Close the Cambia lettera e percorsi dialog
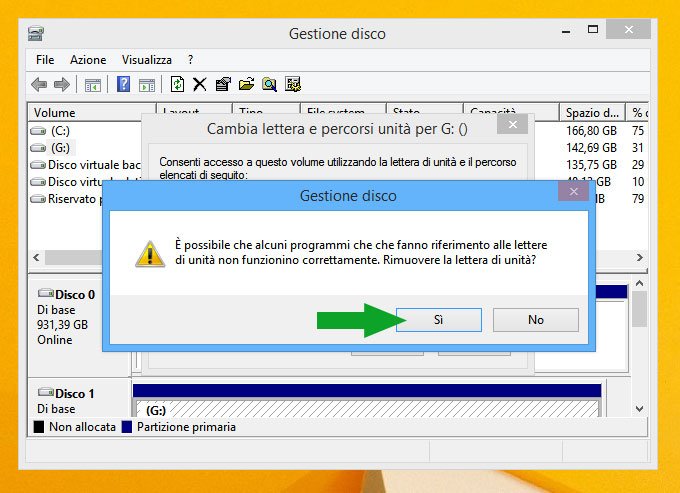Viewport: 680px width, 493px height. (x=513, y=124)
